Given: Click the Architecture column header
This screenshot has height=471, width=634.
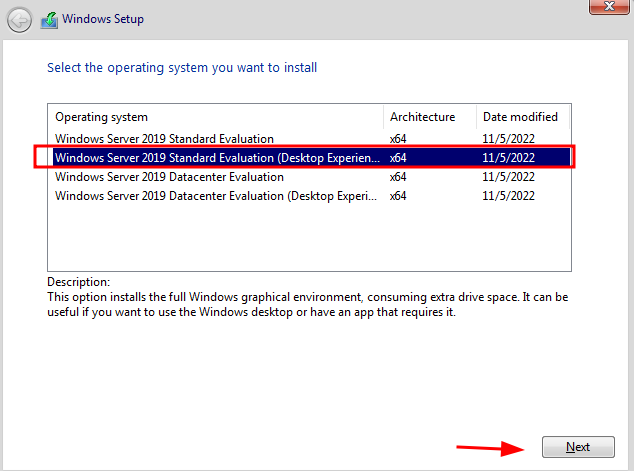Looking at the screenshot, I should tap(430, 117).
